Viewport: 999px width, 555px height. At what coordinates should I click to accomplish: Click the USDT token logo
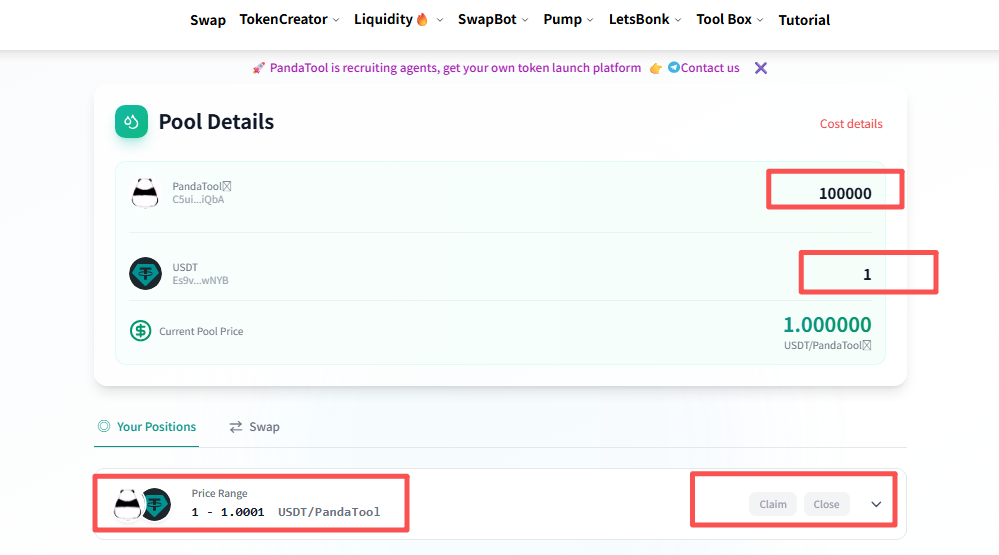tap(145, 273)
